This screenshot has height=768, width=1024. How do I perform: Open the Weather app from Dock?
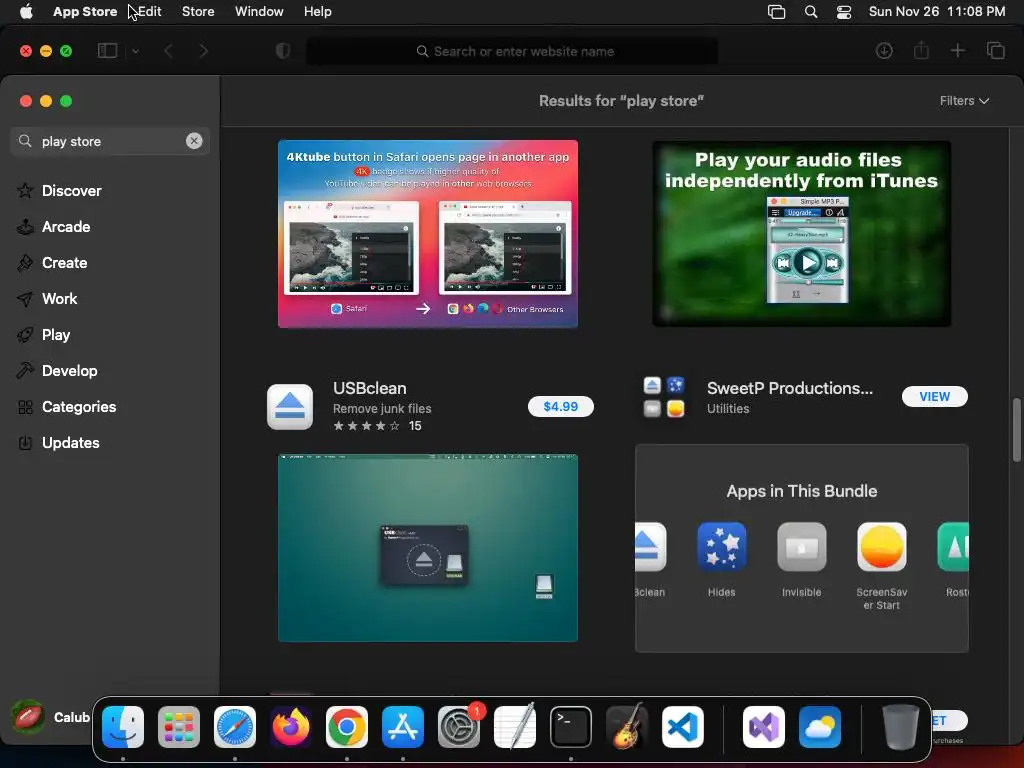(x=820, y=727)
